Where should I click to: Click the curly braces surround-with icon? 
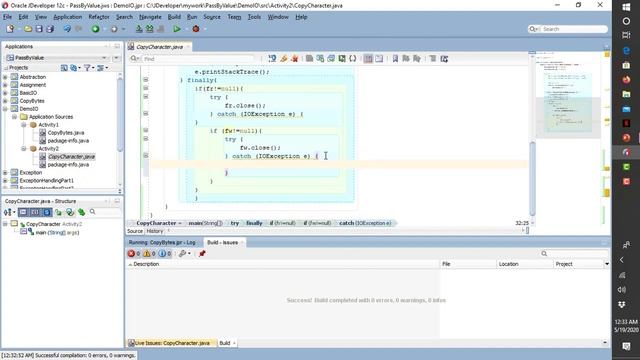pos(353,59)
